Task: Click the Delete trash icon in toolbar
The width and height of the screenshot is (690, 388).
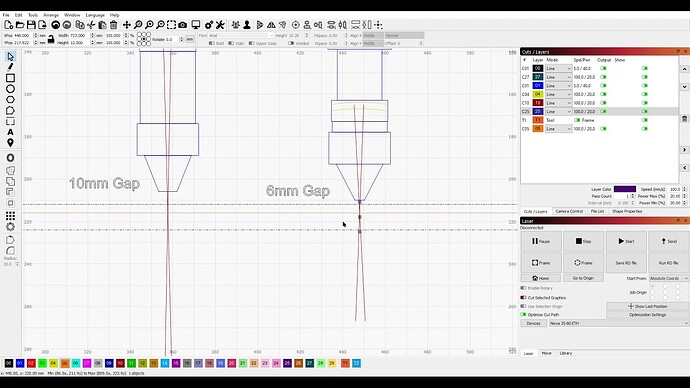Action: pyautogui.click(x=114, y=25)
